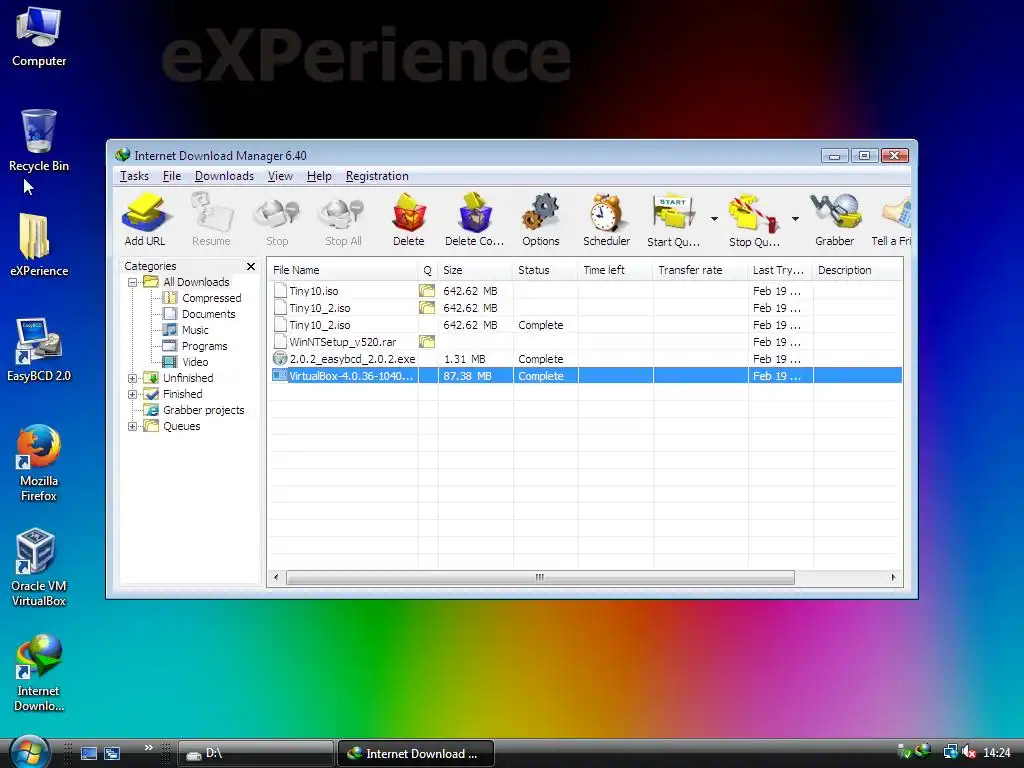This screenshot has width=1024, height=768.
Task: Select the EasyBCD 2.0 desktop shortcut
Action: 39,349
